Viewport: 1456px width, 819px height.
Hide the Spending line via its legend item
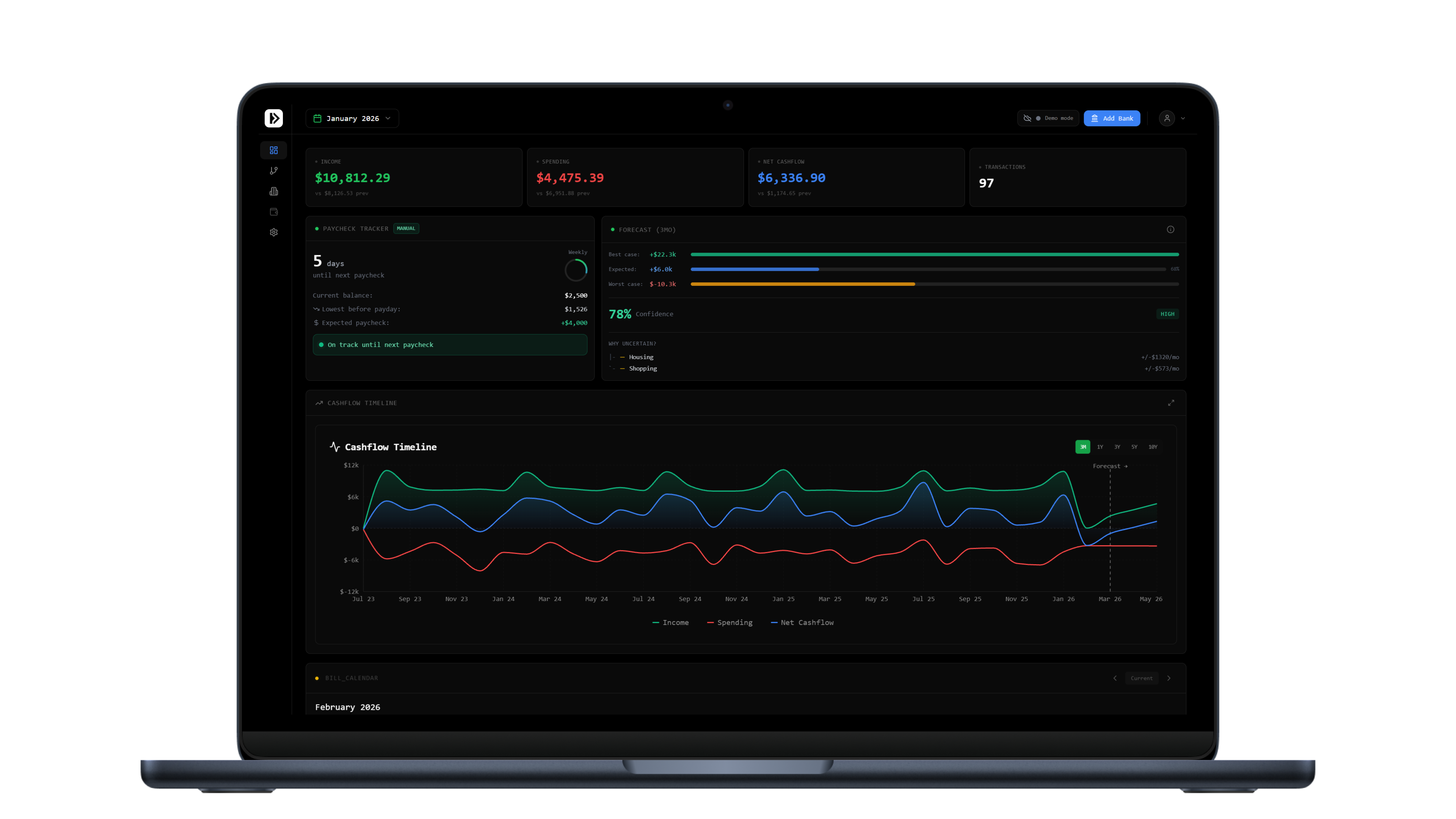(x=730, y=622)
